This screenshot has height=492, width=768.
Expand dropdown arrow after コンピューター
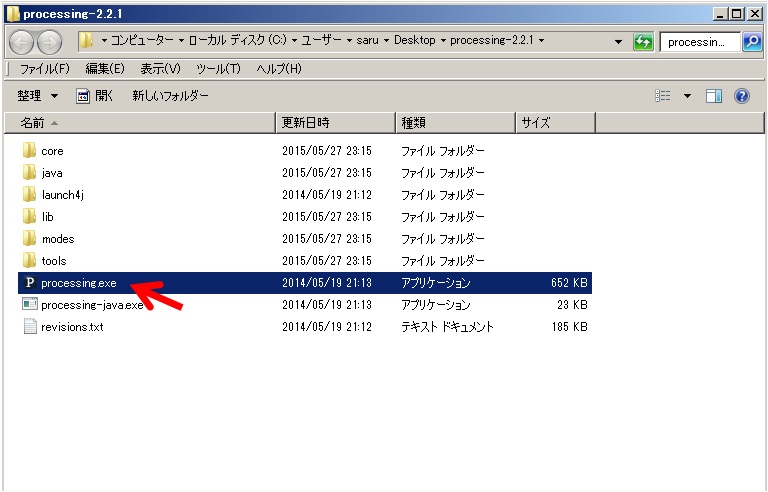[181, 41]
